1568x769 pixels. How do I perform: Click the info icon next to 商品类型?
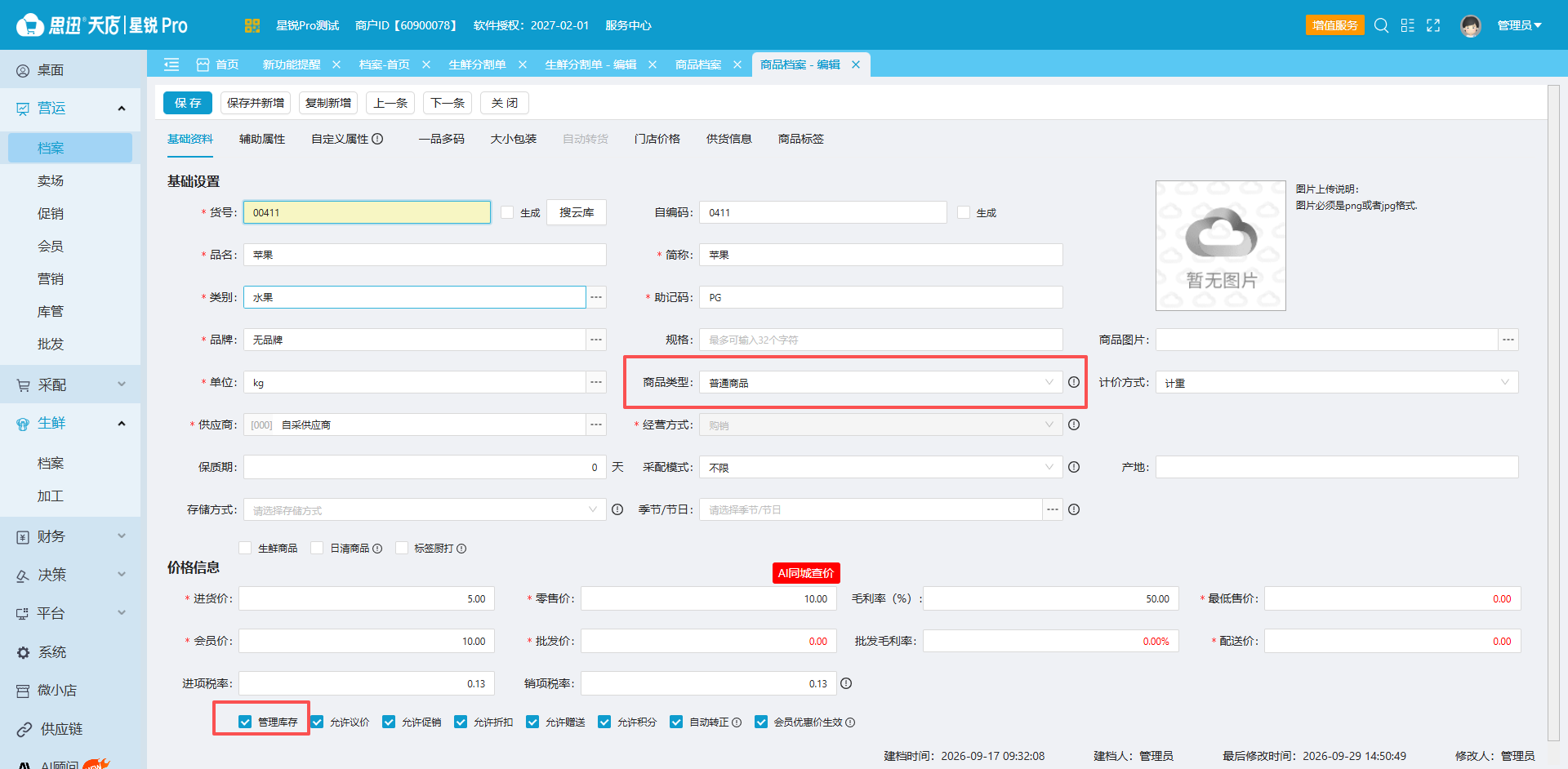[1074, 382]
